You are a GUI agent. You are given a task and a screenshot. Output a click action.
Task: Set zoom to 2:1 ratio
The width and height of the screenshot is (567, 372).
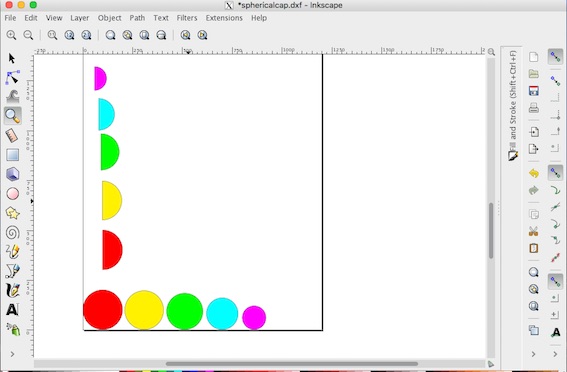[86, 35]
